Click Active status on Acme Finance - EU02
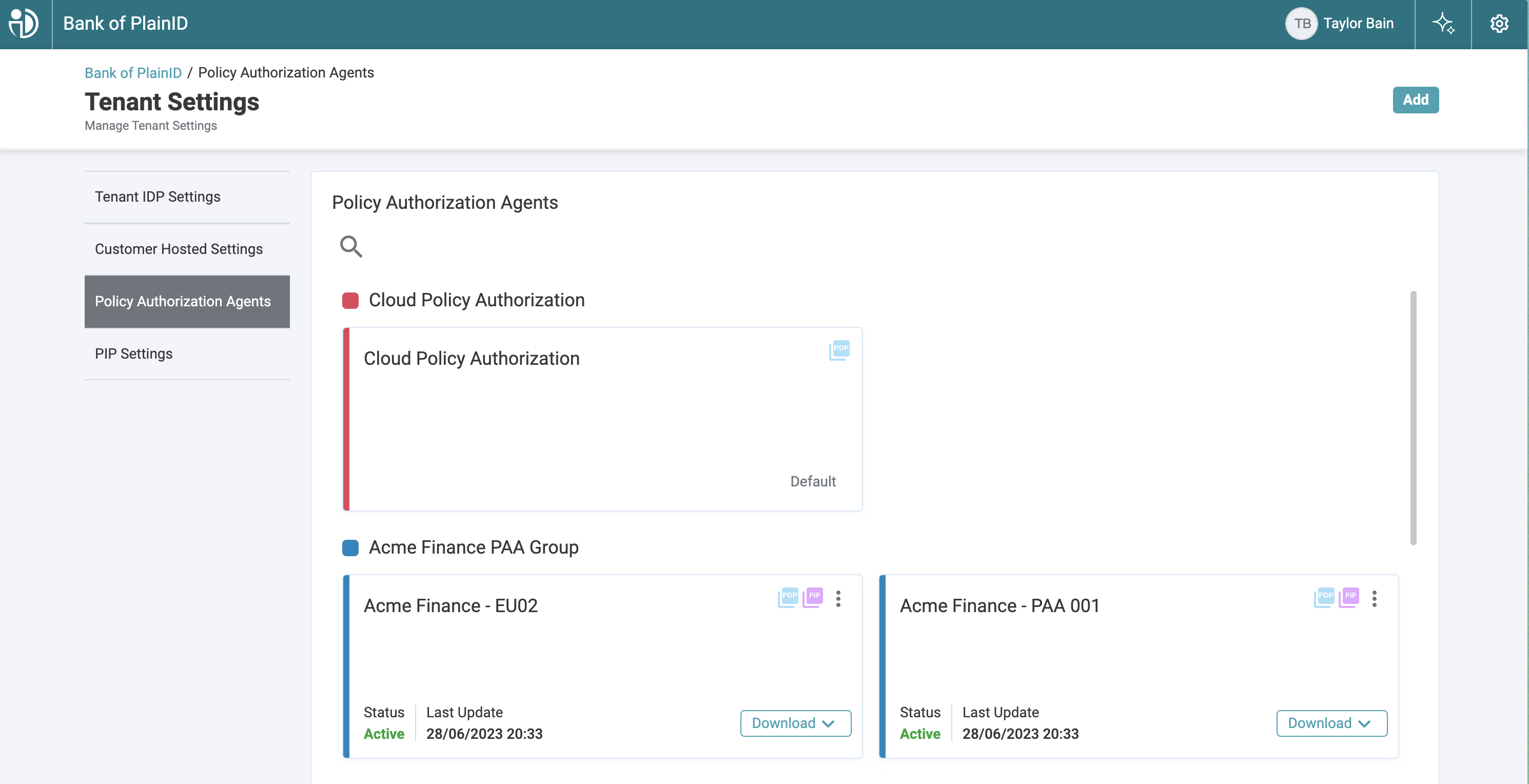1529x784 pixels. click(383, 734)
